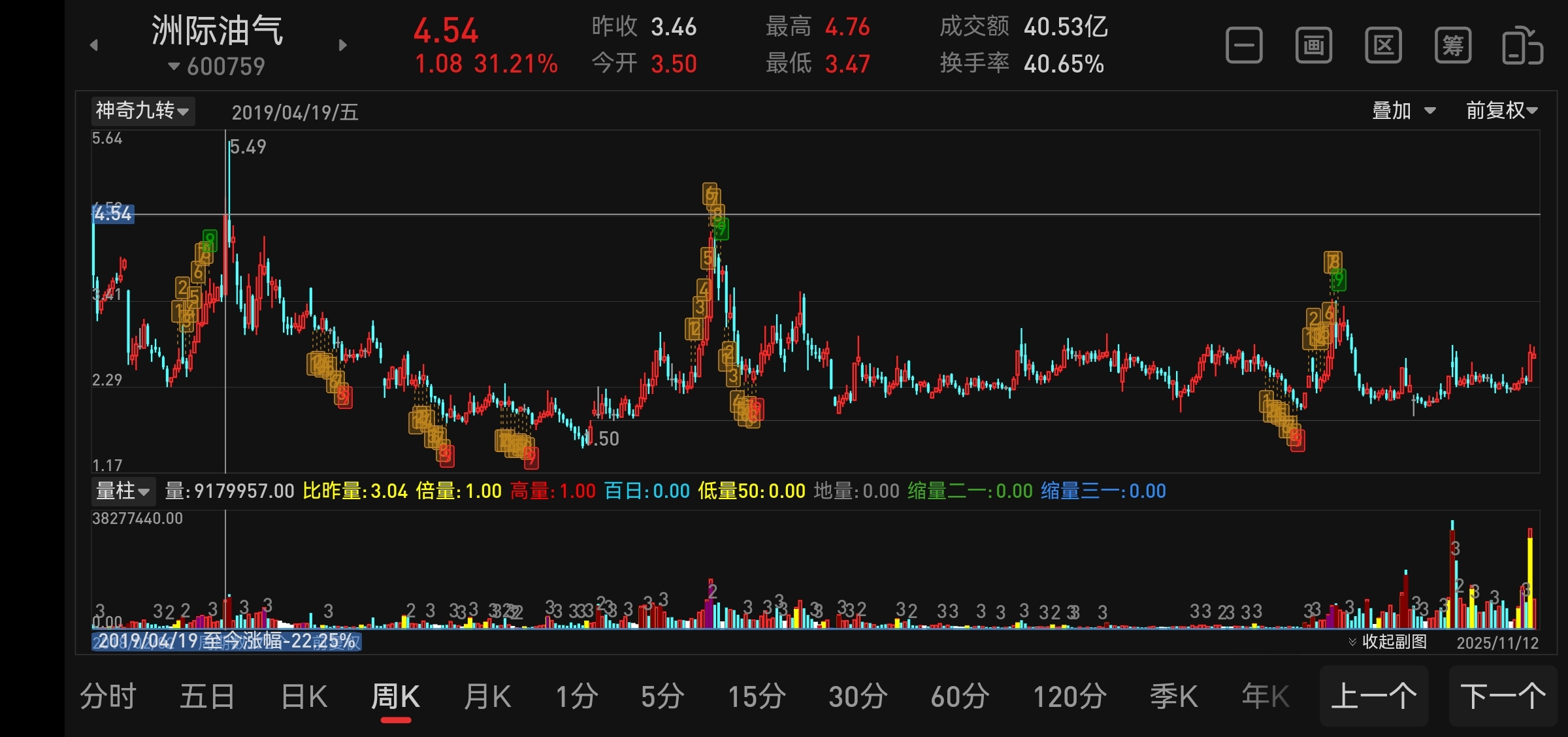Open the 画 drawing tool icon
Image resolution: width=1568 pixels, height=737 pixels.
click(x=1314, y=46)
